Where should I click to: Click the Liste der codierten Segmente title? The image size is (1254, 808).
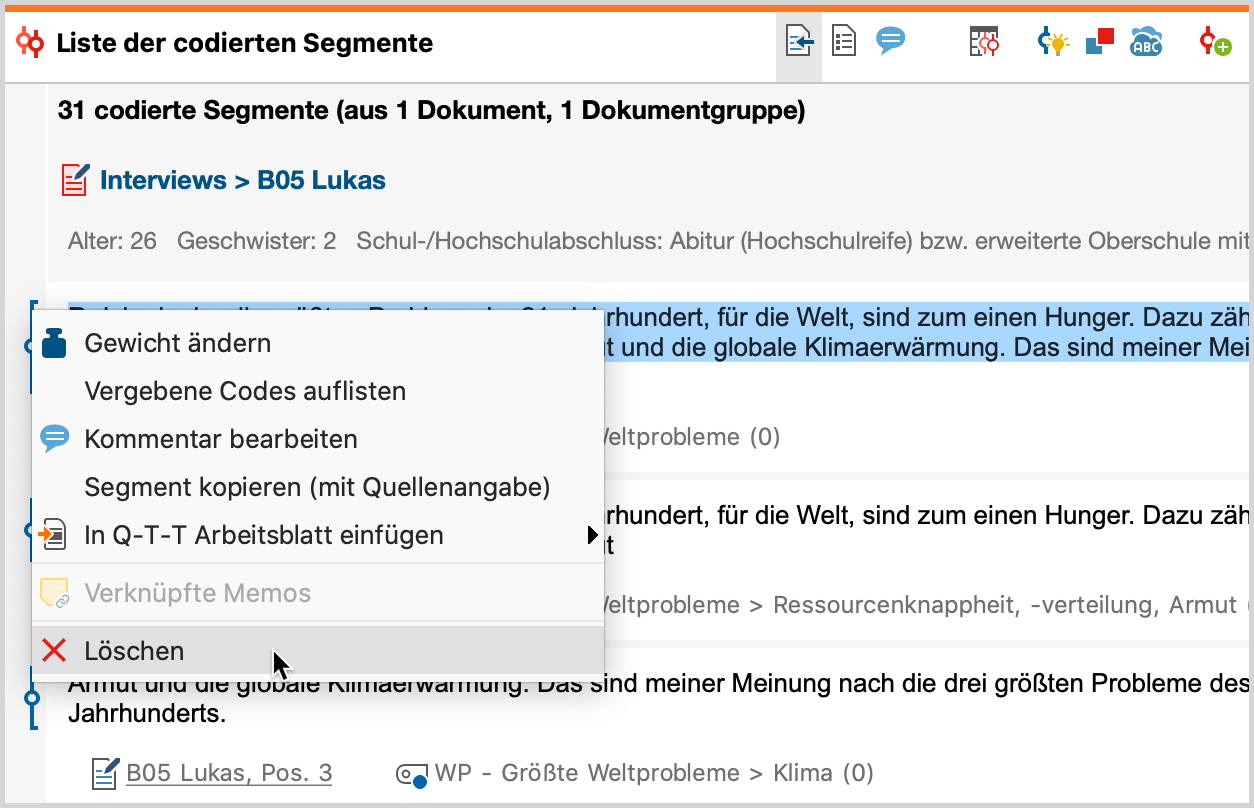coord(244,43)
